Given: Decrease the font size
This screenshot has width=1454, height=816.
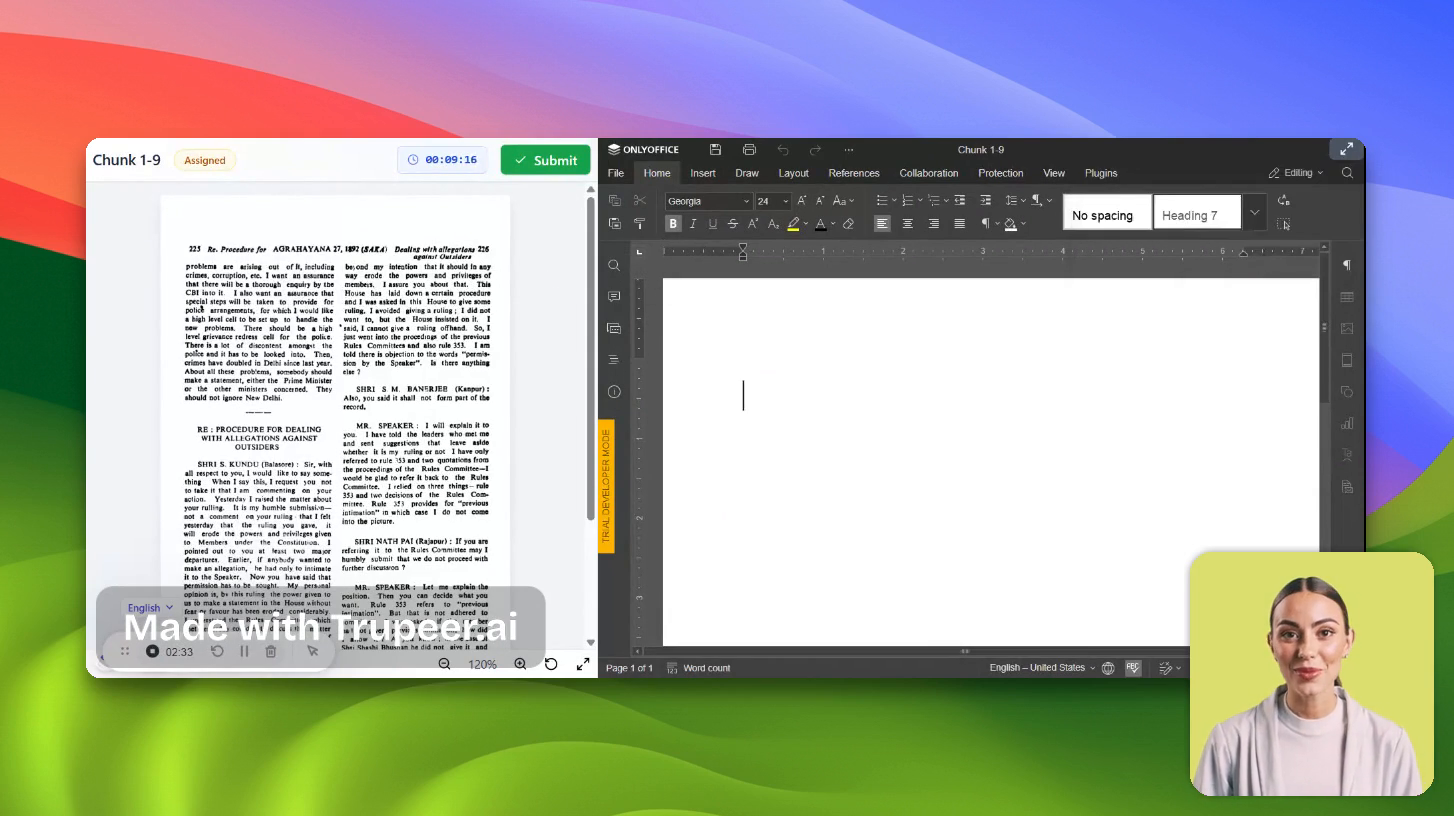Looking at the screenshot, I should (x=820, y=200).
